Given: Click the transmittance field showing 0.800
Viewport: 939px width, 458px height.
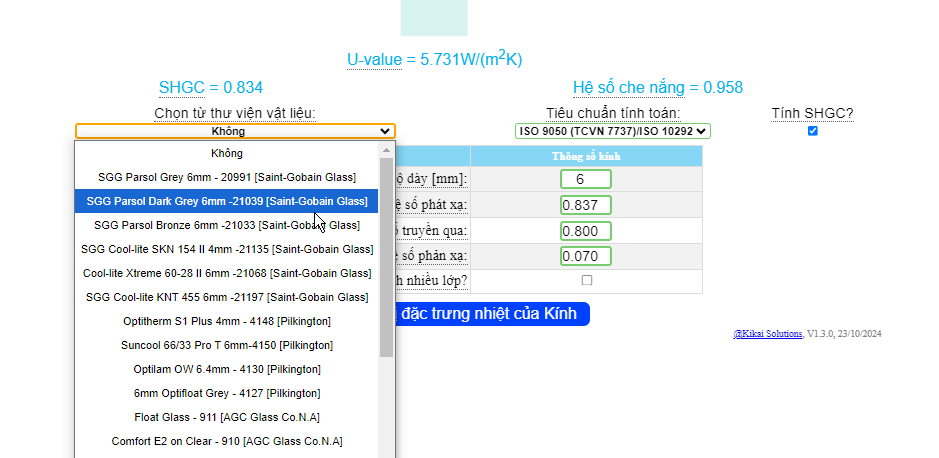Looking at the screenshot, I should coord(586,230).
